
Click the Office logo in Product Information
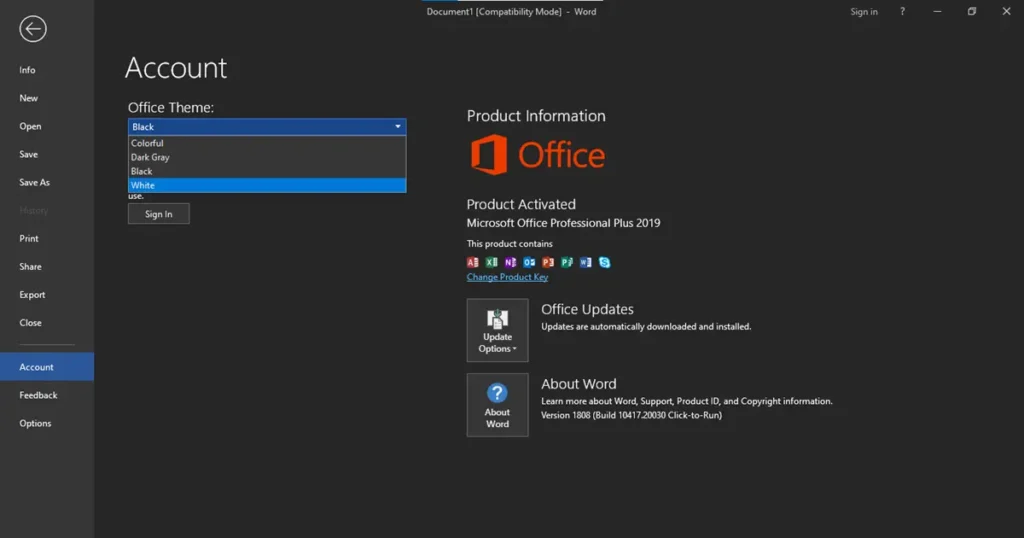pyautogui.click(x=538, y=155)
